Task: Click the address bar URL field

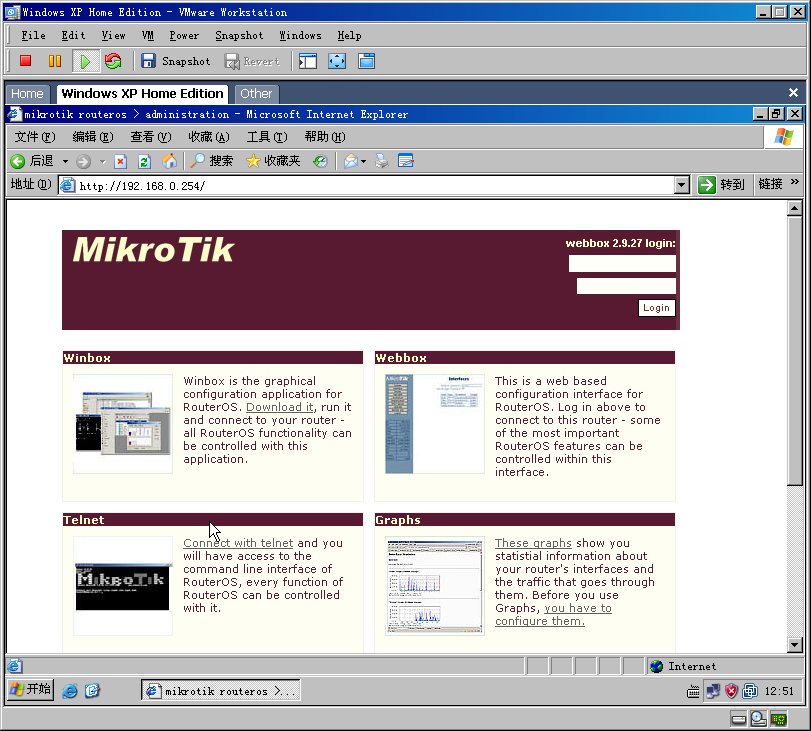Action: pos(367,185)
